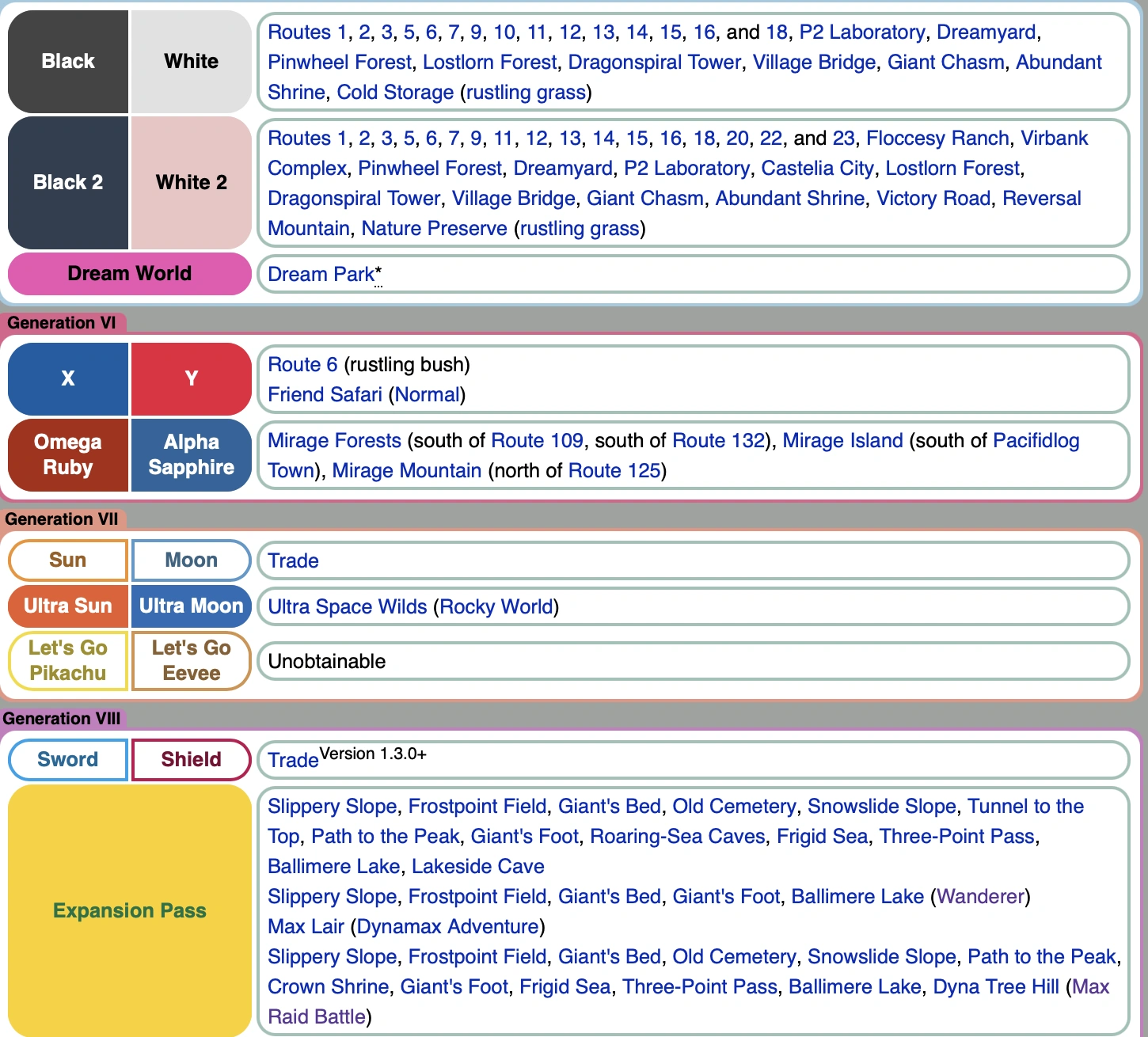This screenshot has width=1148, height=1037.
Task: Open the Castelia City link
Action: point(817,169)
